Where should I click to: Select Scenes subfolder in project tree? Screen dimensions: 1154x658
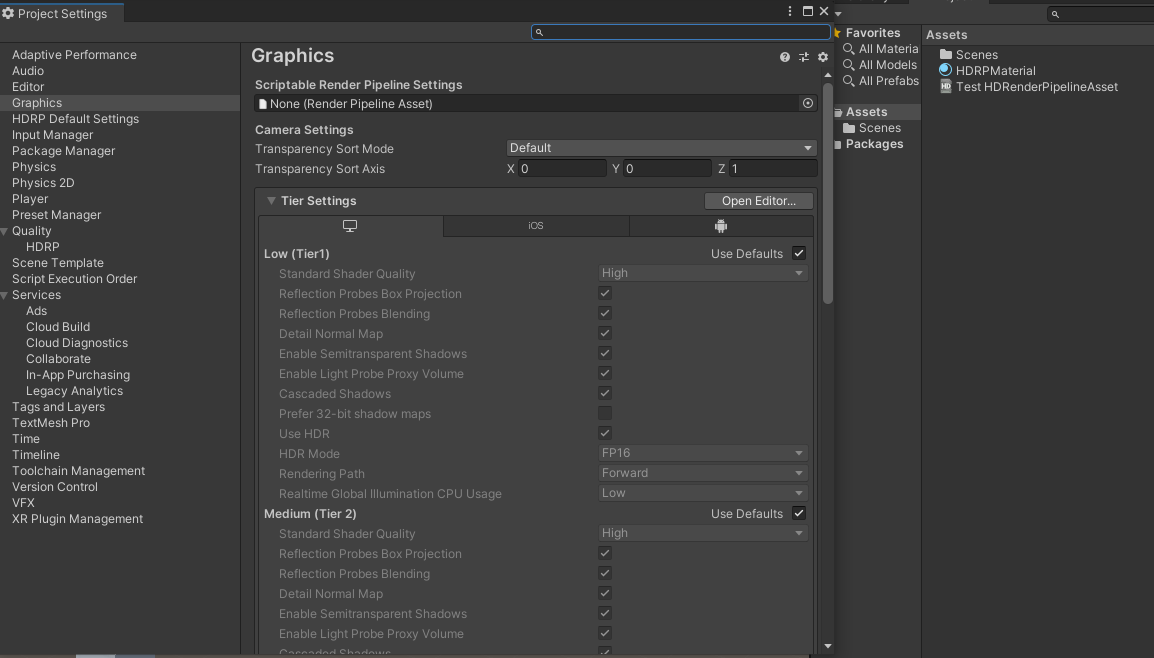(x=872, y=128)
